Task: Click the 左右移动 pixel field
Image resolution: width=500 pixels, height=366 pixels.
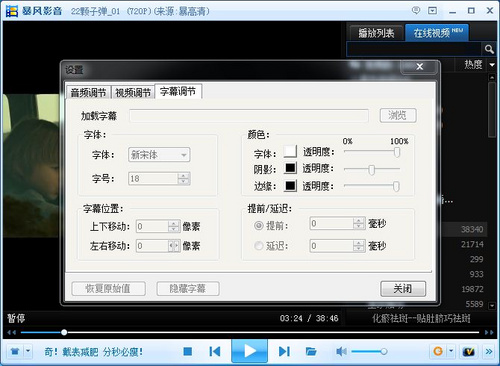Action: (152, 246)
